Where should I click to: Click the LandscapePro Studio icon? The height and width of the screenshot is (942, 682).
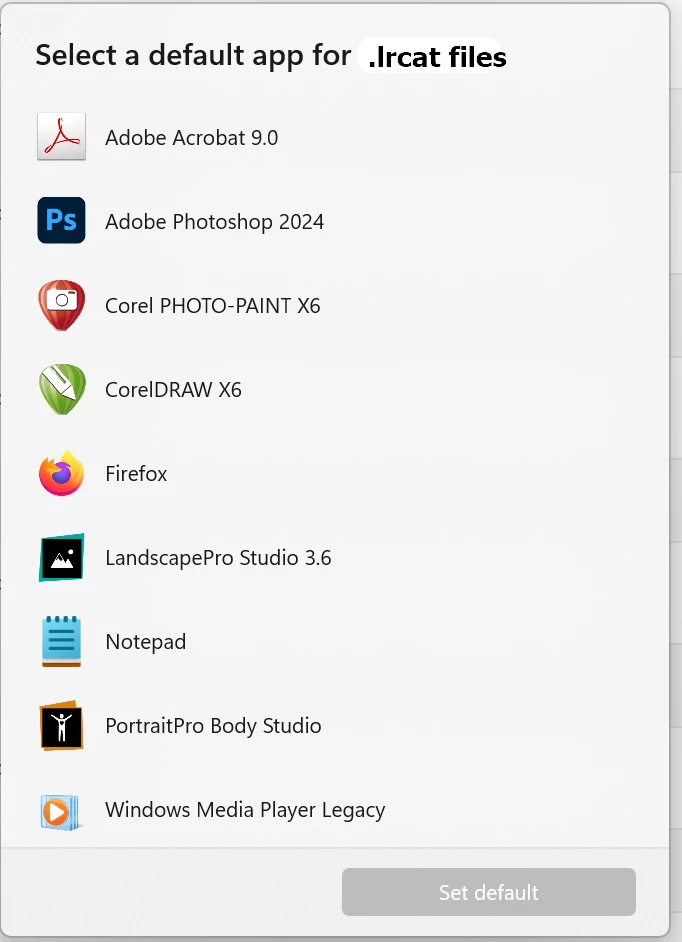(x=61, y=558)
